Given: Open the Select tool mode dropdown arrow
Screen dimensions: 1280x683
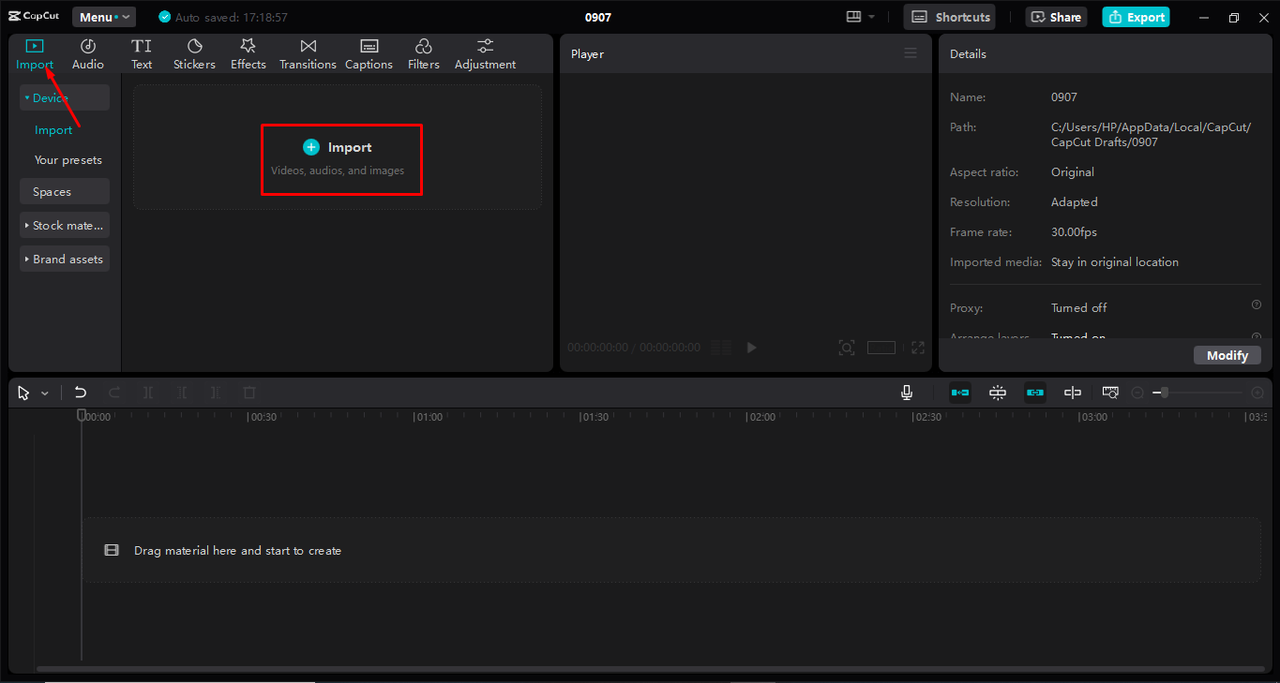Looking at the screenshot, I should (x=44, y=394).
